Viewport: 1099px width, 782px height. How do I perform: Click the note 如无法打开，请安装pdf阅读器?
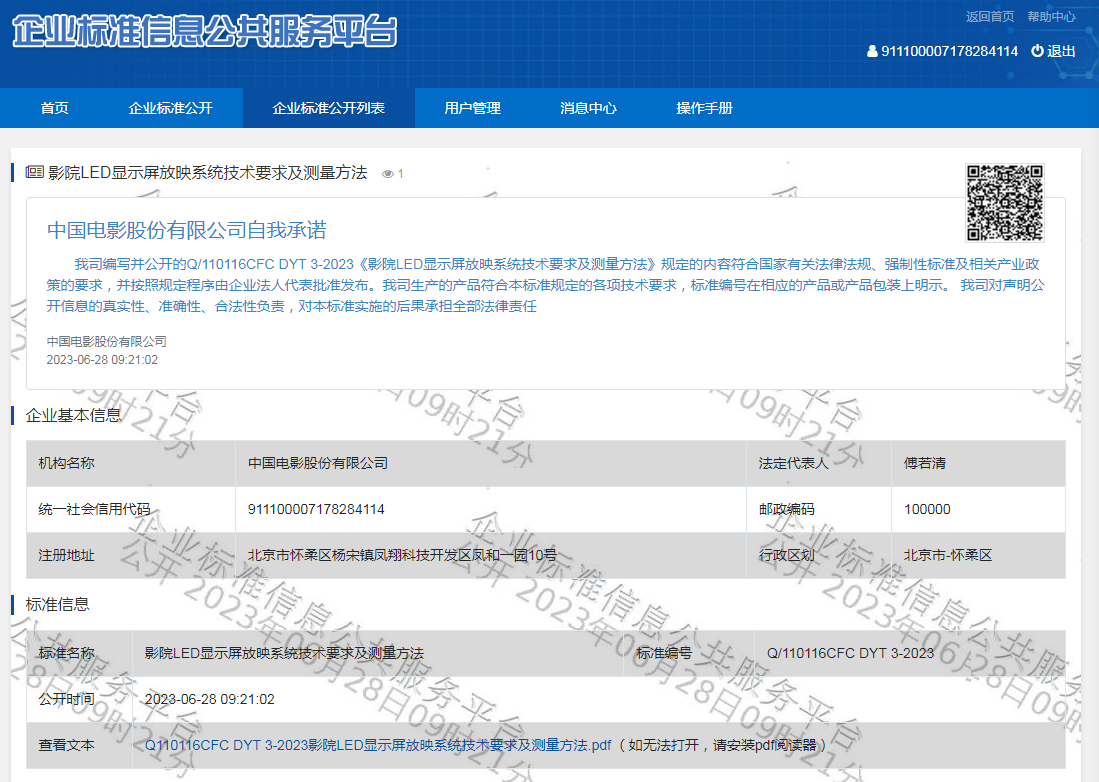coord(721,745)
